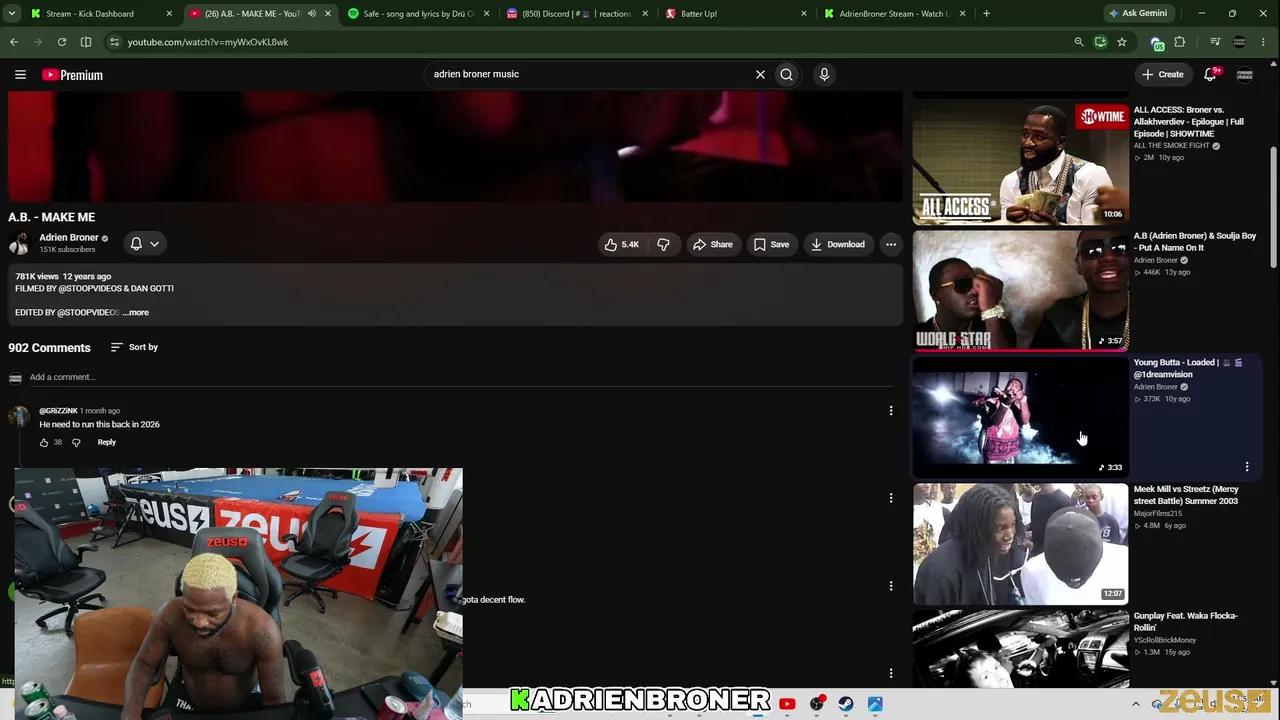Image resolution: width=1280 pixels, height=720 pixels.
Task: Dislike the A.B. - MAKE ME video
Action: pyautogui.click(x=663, y=244)
